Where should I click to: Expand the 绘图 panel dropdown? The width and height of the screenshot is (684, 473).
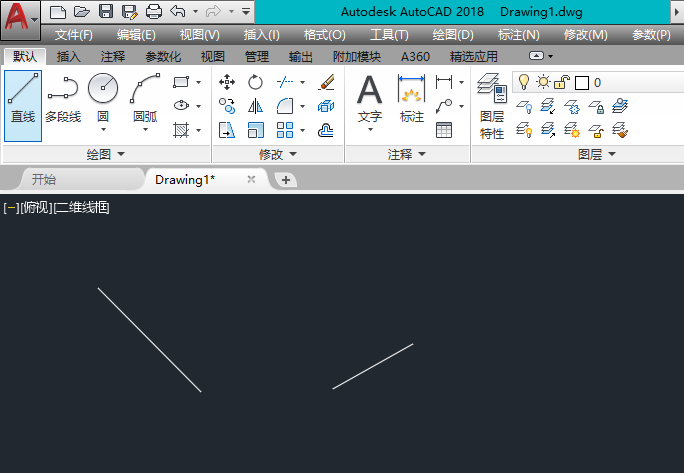click(106, 154)
